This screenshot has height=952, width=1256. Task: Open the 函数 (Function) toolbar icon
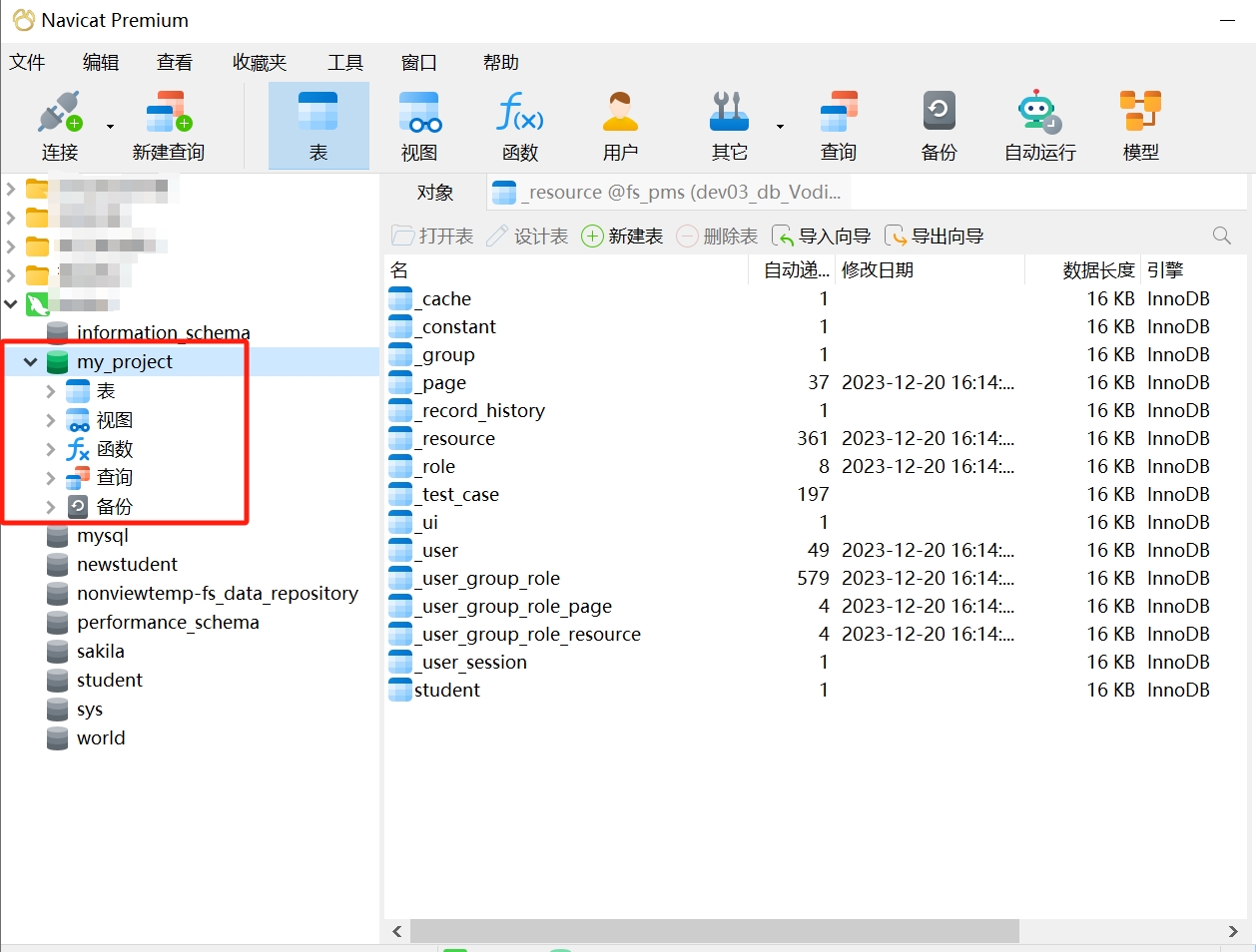point(519,126)
